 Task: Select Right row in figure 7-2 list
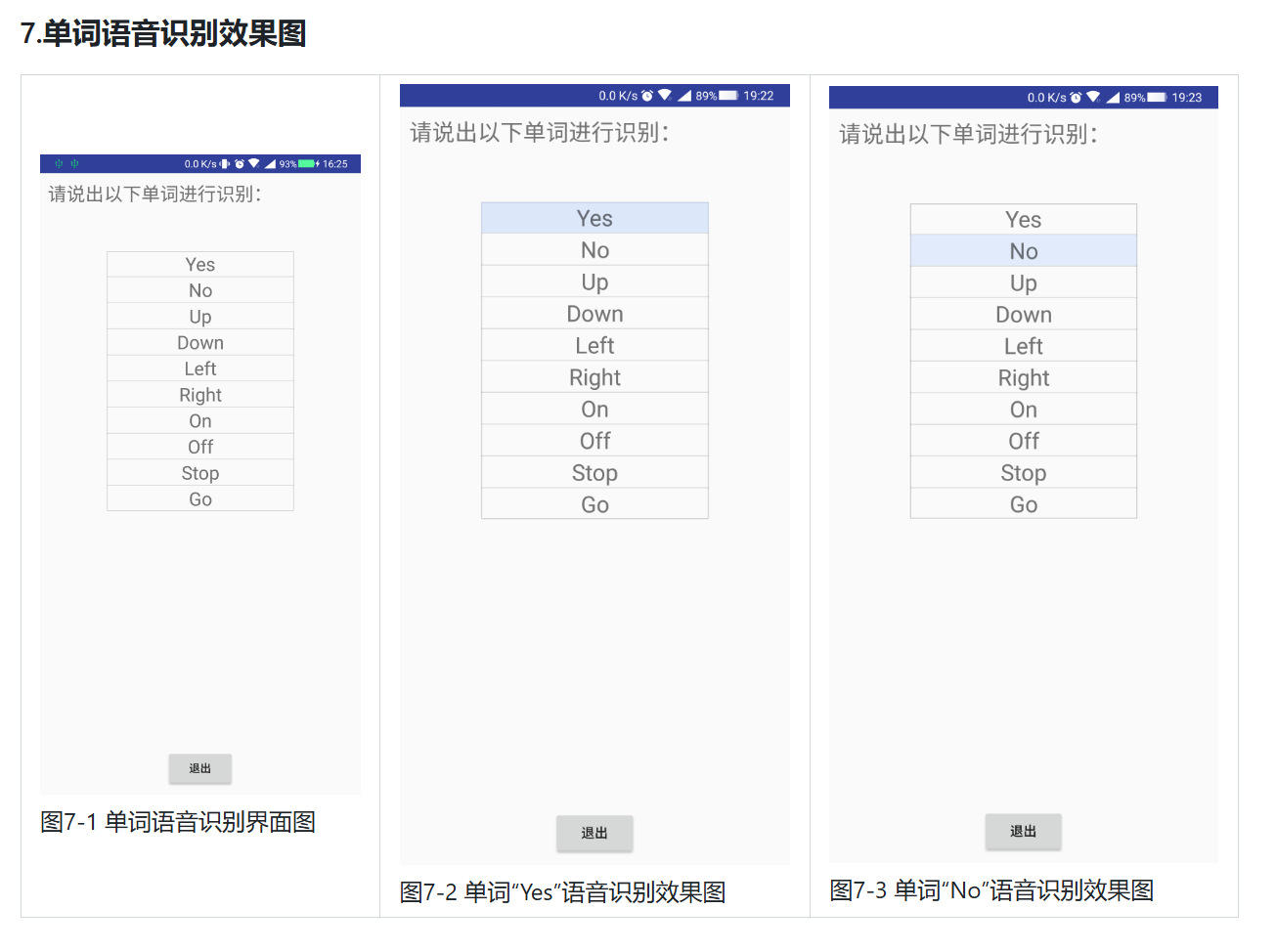pyautogui.click(x=594, y=377)
